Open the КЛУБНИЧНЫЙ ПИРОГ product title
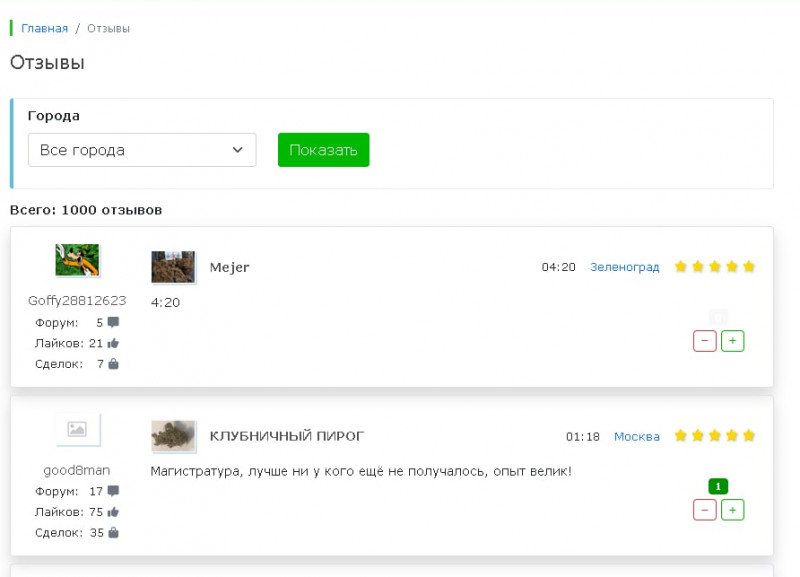 [287, 436]
